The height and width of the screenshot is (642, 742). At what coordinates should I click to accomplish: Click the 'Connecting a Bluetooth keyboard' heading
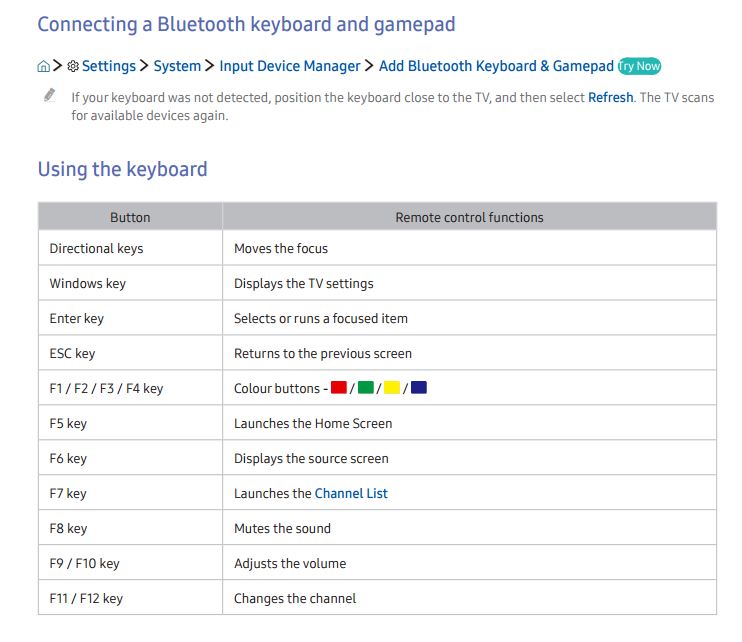click(246, 24)
